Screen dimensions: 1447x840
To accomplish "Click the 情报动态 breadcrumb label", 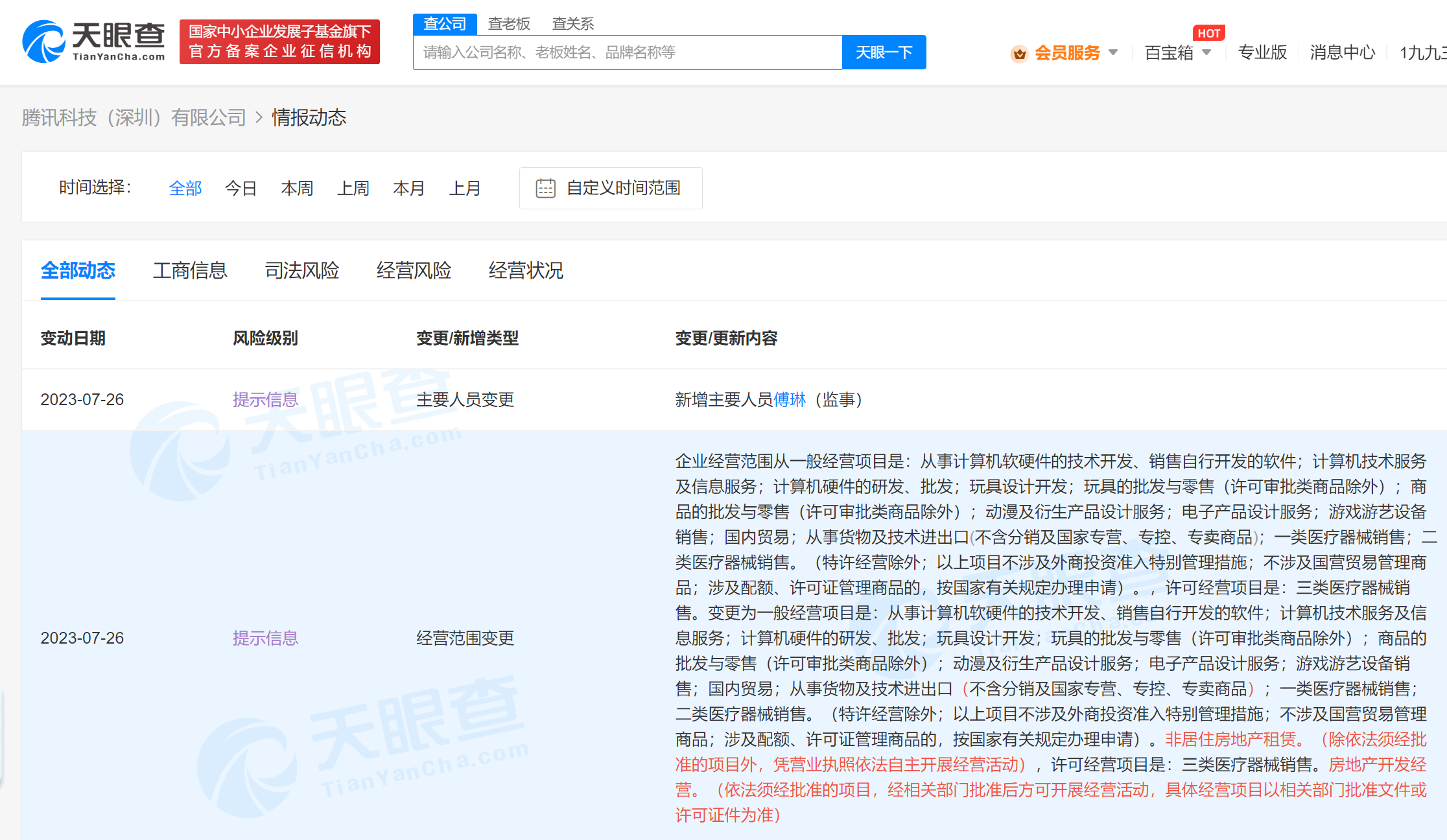I will coord(309,117).
